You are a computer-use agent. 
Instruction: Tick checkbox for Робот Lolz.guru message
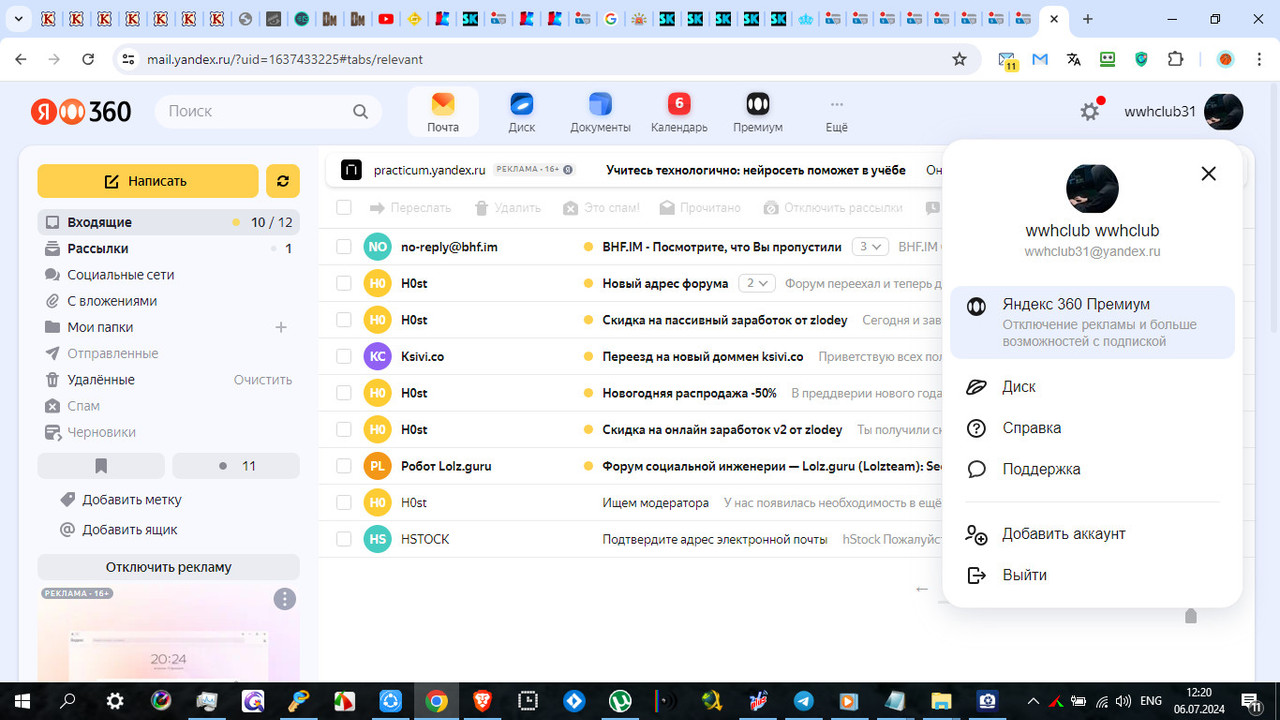(344, 466)
